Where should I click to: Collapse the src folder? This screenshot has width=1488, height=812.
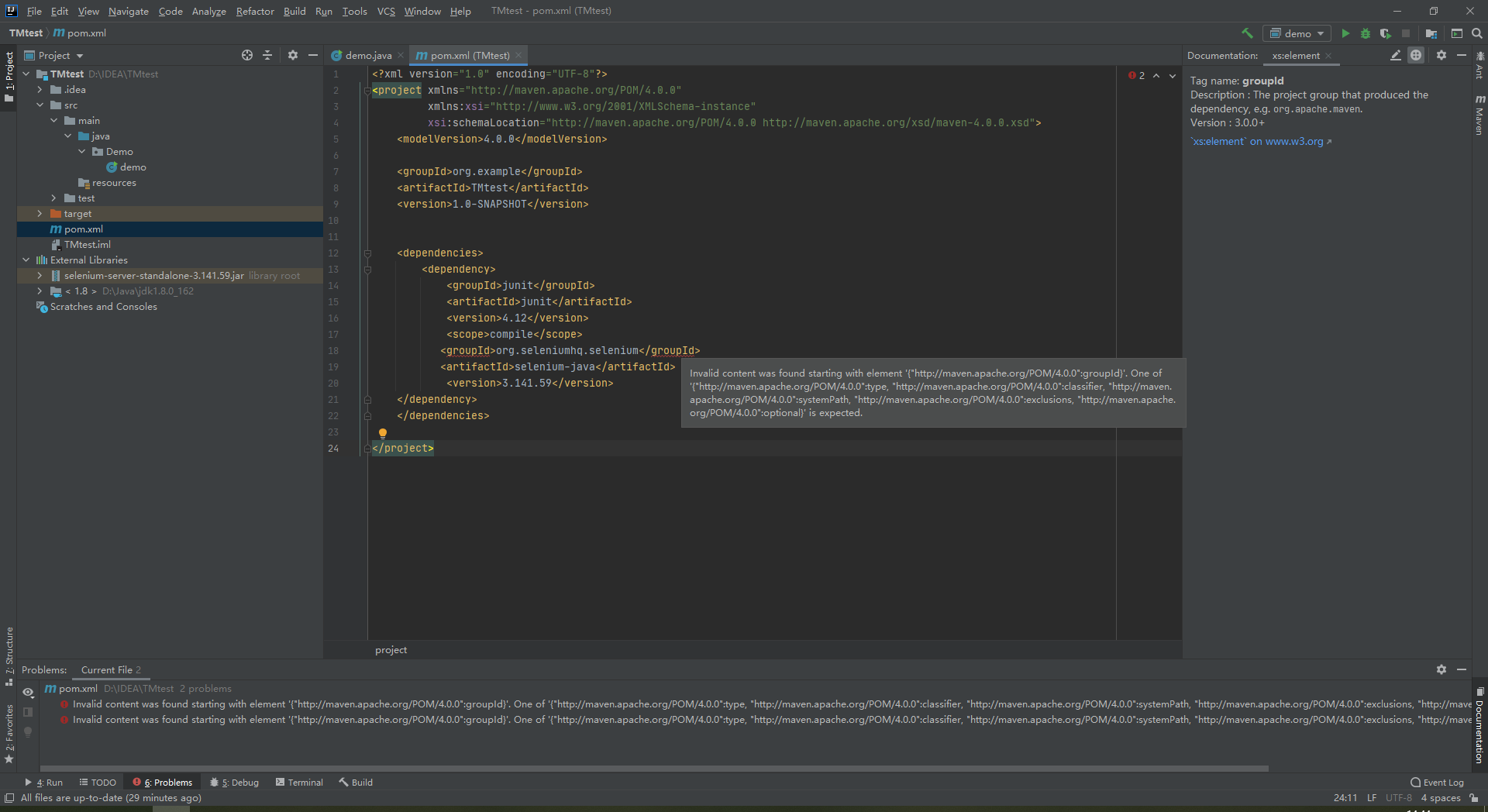[x=40, y=105]
